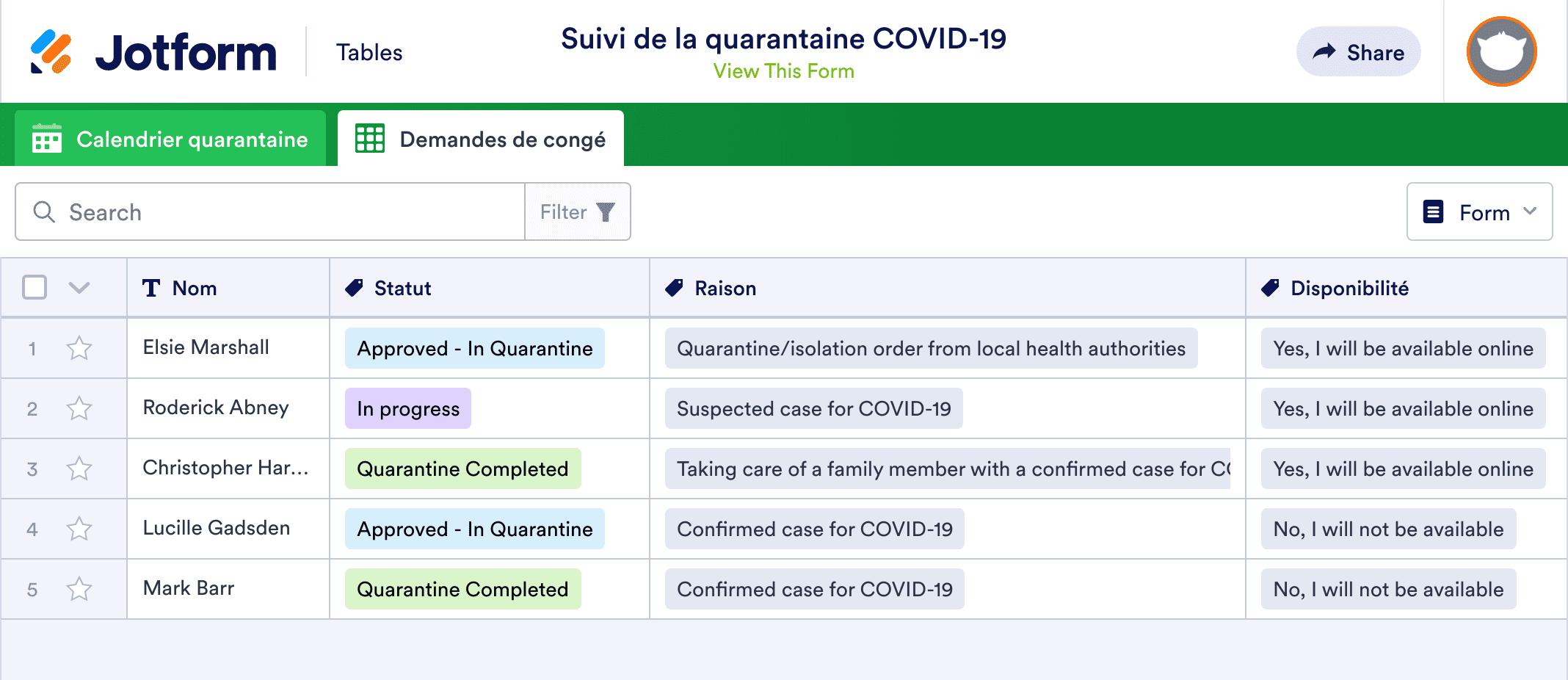Favorite the Mark Barr row
Viewport: 1568px width, 680px height.
tap(79, 589)
